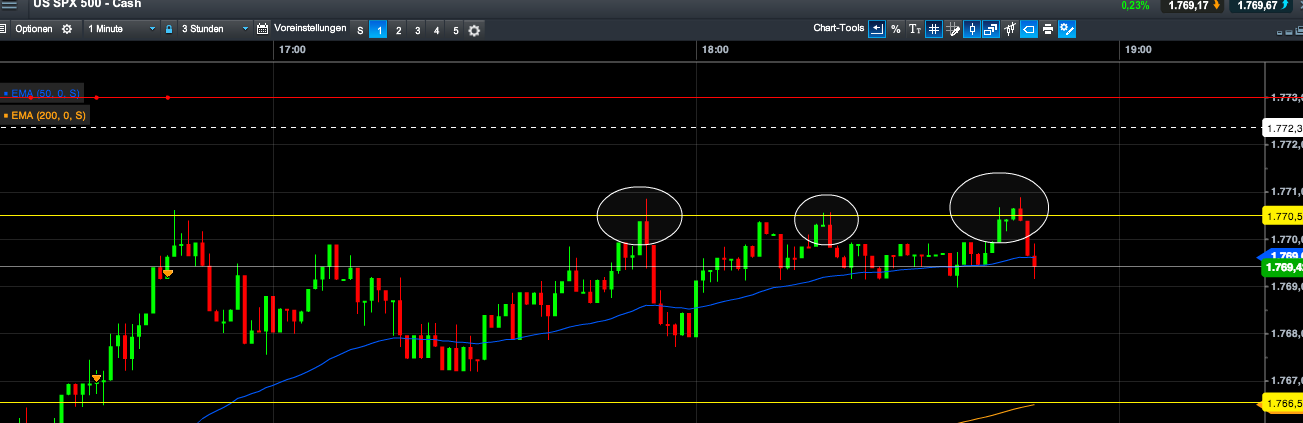Click the 18:00 time axis label
Image resolution: width=1303 pixels, height=423 pixels.
[715, 49]
